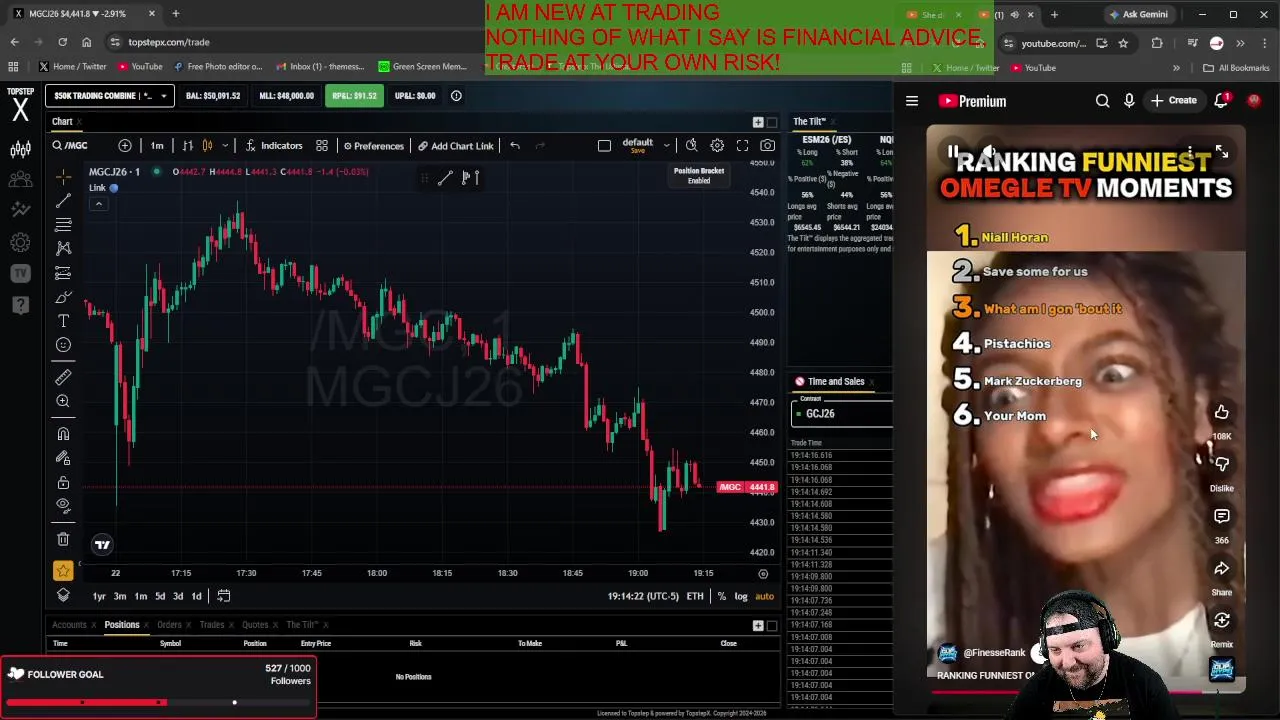Open the Fibonacci retracement tool
This screenshot has width=1280, height=720.
(x=63, y=224)
